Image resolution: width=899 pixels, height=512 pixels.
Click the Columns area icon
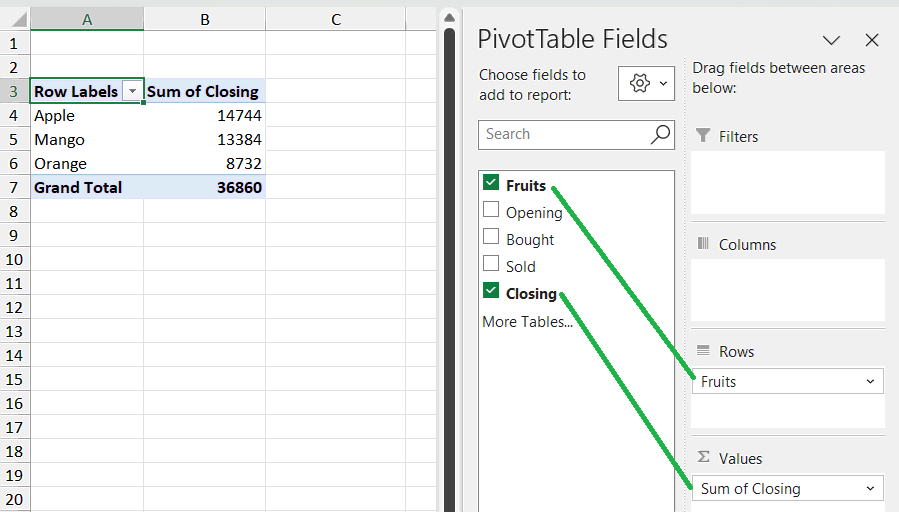click(703, 244)
